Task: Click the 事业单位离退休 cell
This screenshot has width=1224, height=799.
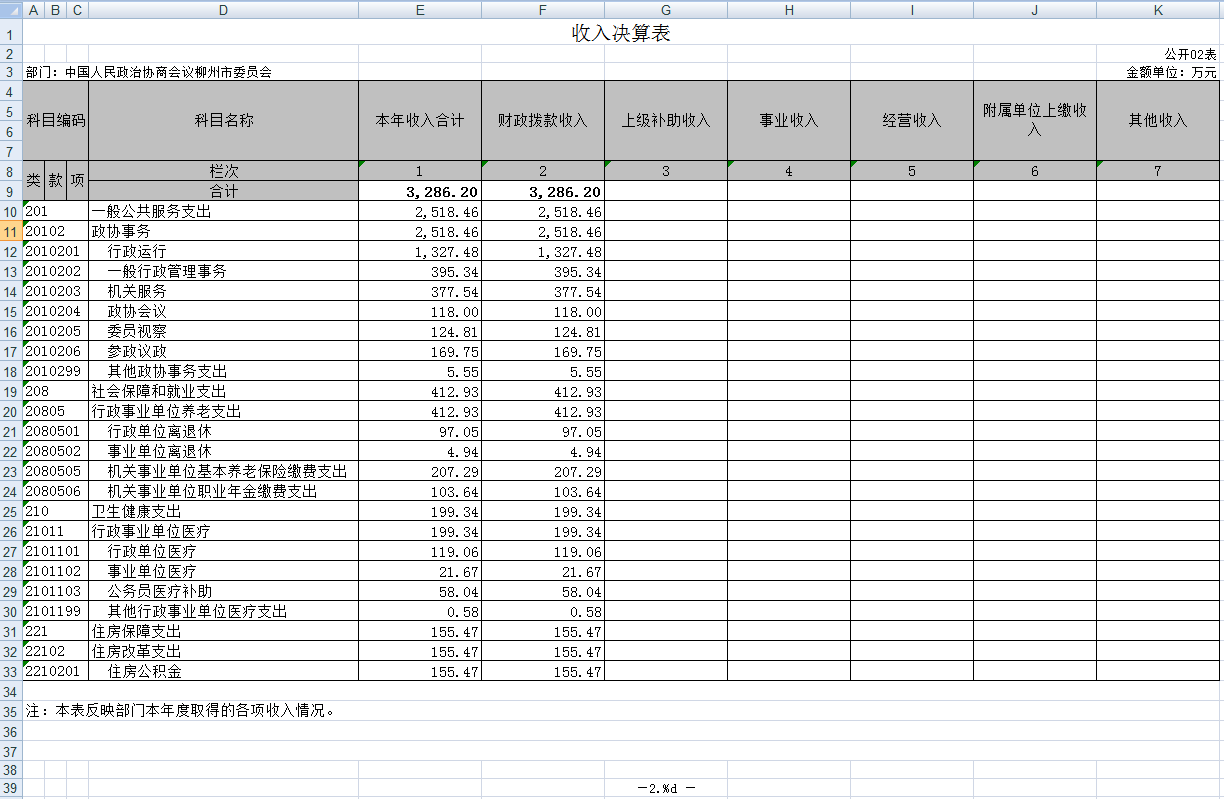Action: click(224, 451)
